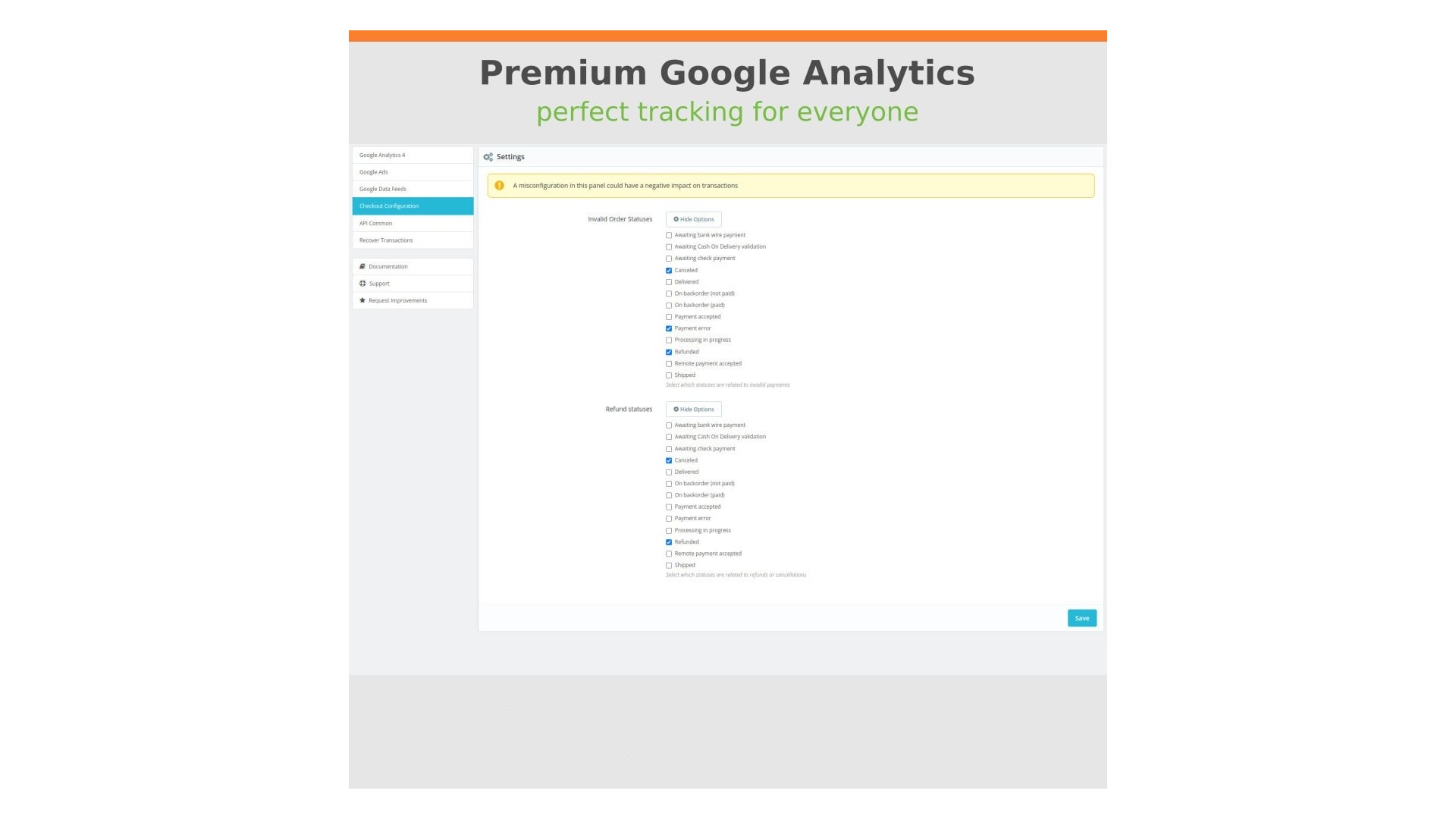Uncheck Payment error under Invalid Order Statuses
1456x819 pixels.
(x=669, y=328)
